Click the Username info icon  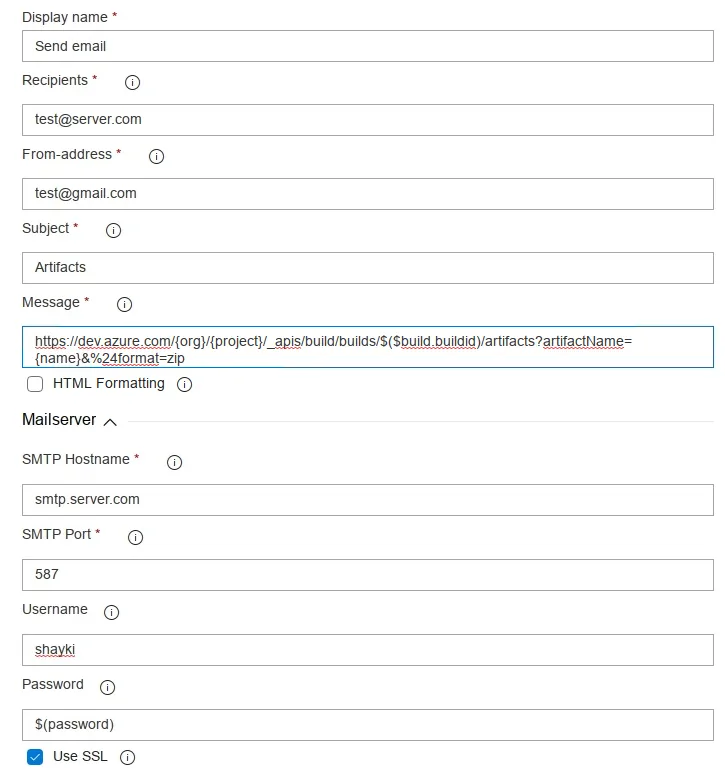point(112,612)
